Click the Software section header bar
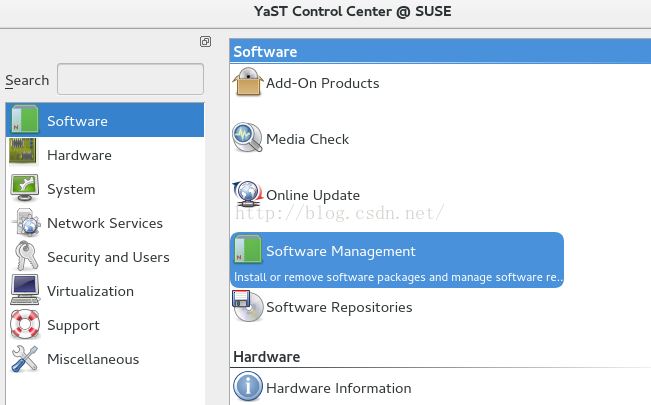Viewport: 651px width, 405px height. point(440,51)
